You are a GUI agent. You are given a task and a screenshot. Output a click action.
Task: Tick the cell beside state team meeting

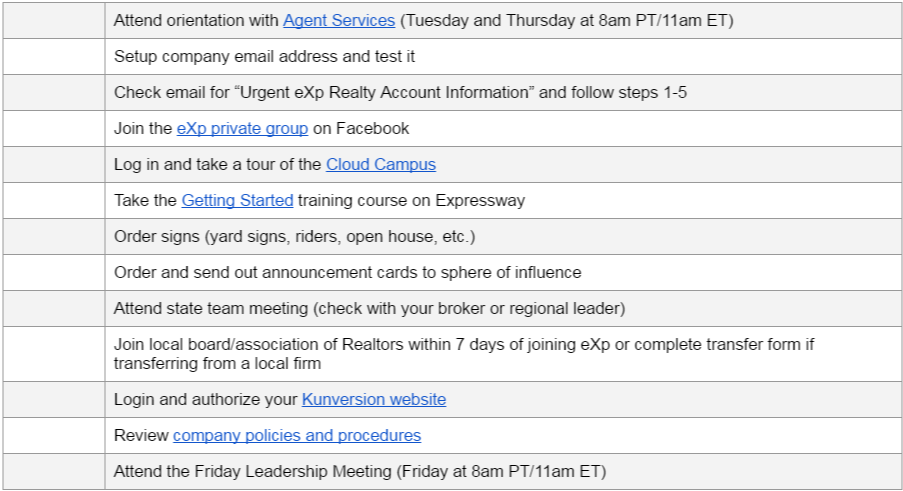click(53, 308)
